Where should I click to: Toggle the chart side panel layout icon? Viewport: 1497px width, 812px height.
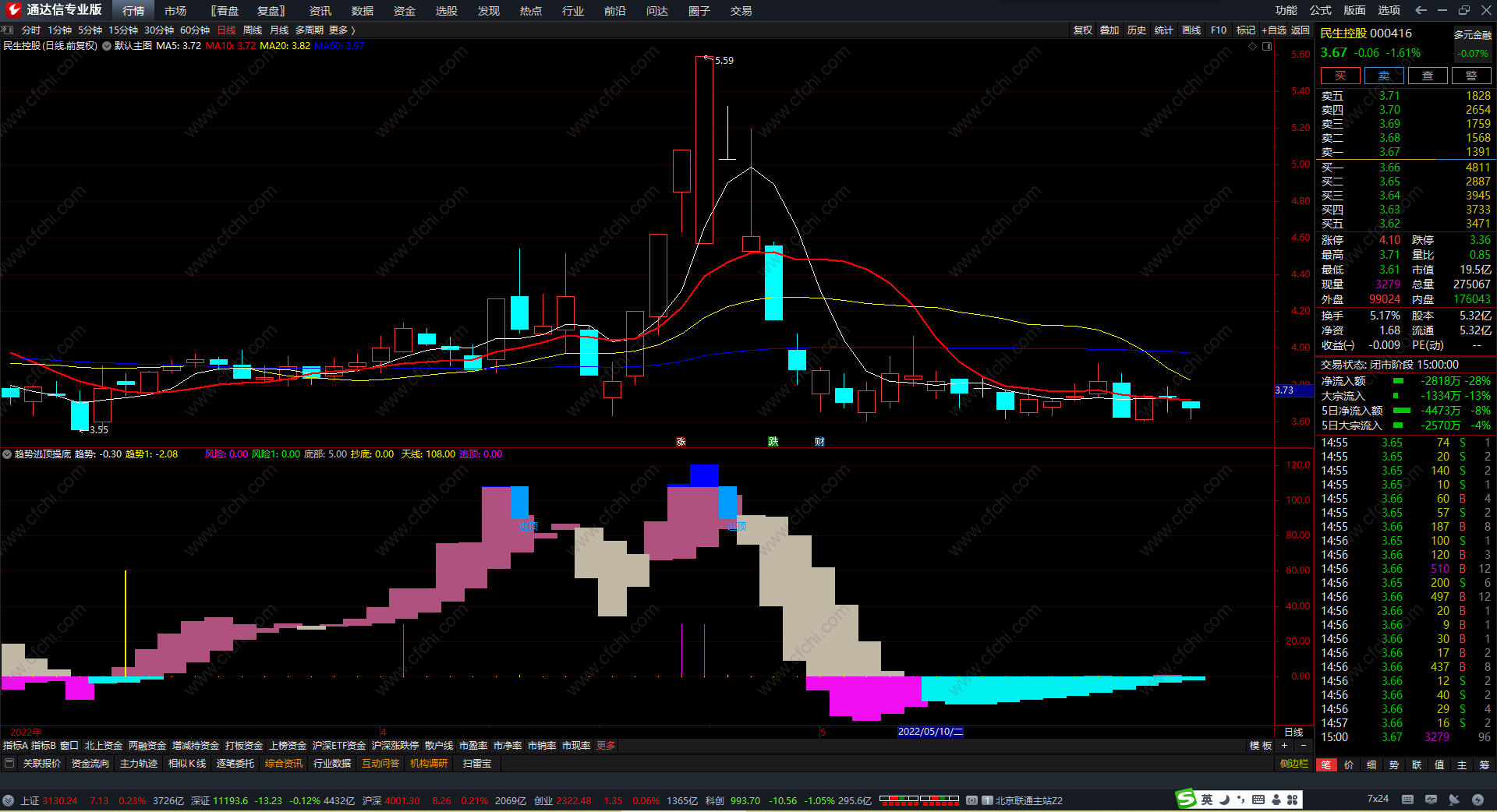(1267, 46)
